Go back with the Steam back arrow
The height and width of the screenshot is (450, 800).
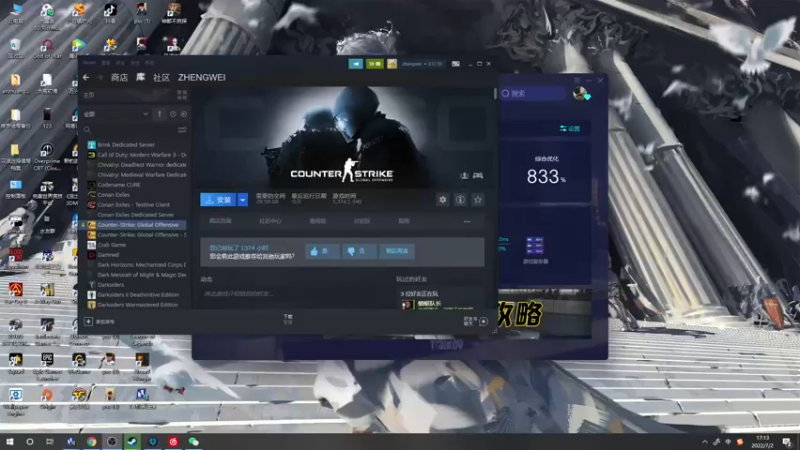(86, 78)
